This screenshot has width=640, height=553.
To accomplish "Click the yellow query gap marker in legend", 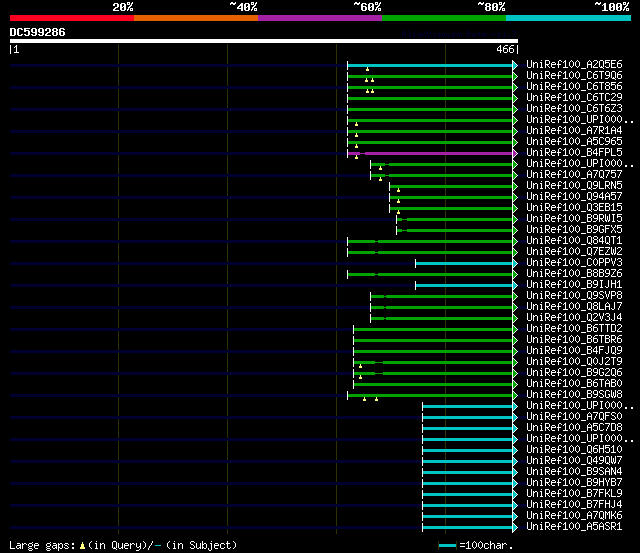I will (x=82, y=545).
